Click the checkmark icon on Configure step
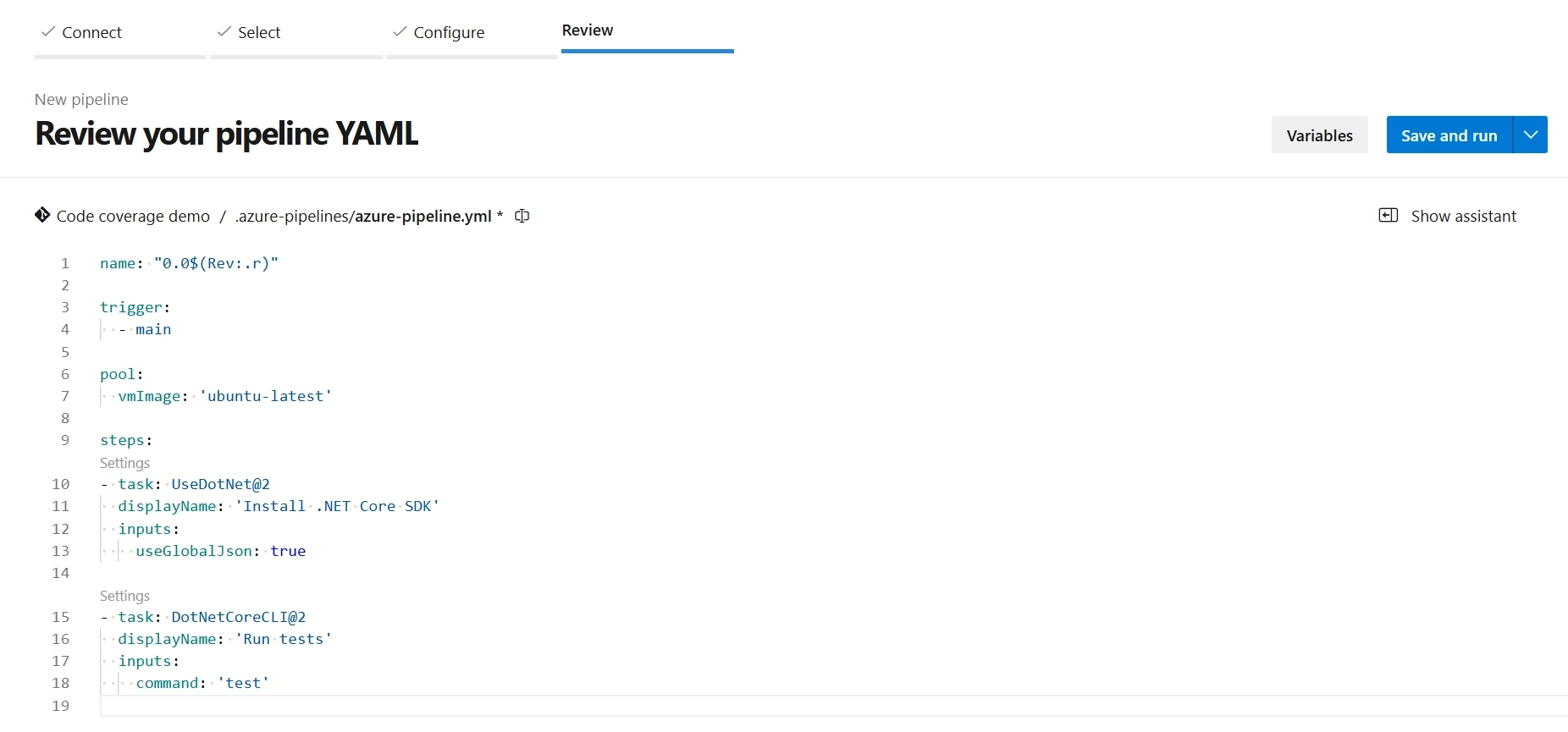This screenshot has width=1568, height=732. (x=400, y=31)
